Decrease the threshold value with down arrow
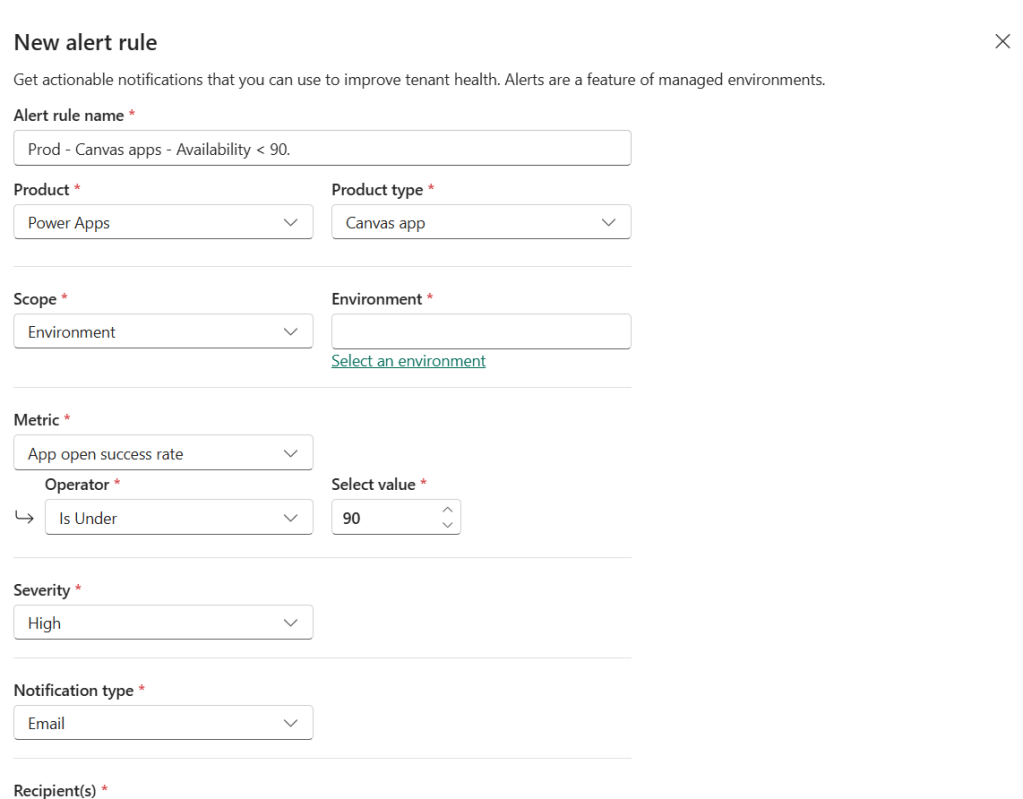This screenshot has width=1023, height=799. 447,525
